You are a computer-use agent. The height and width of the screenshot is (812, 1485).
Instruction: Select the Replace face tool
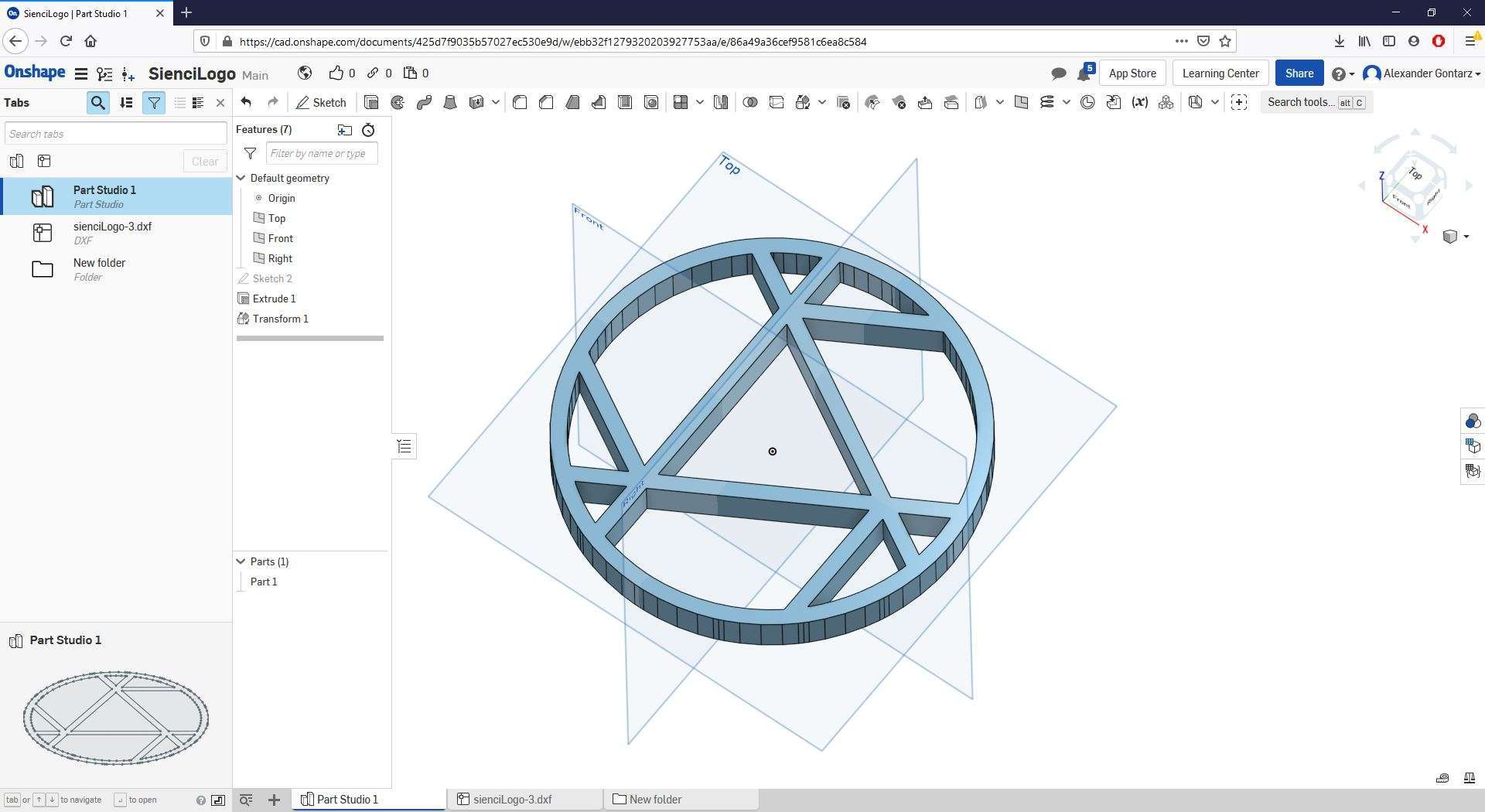(x=951, y=102)
